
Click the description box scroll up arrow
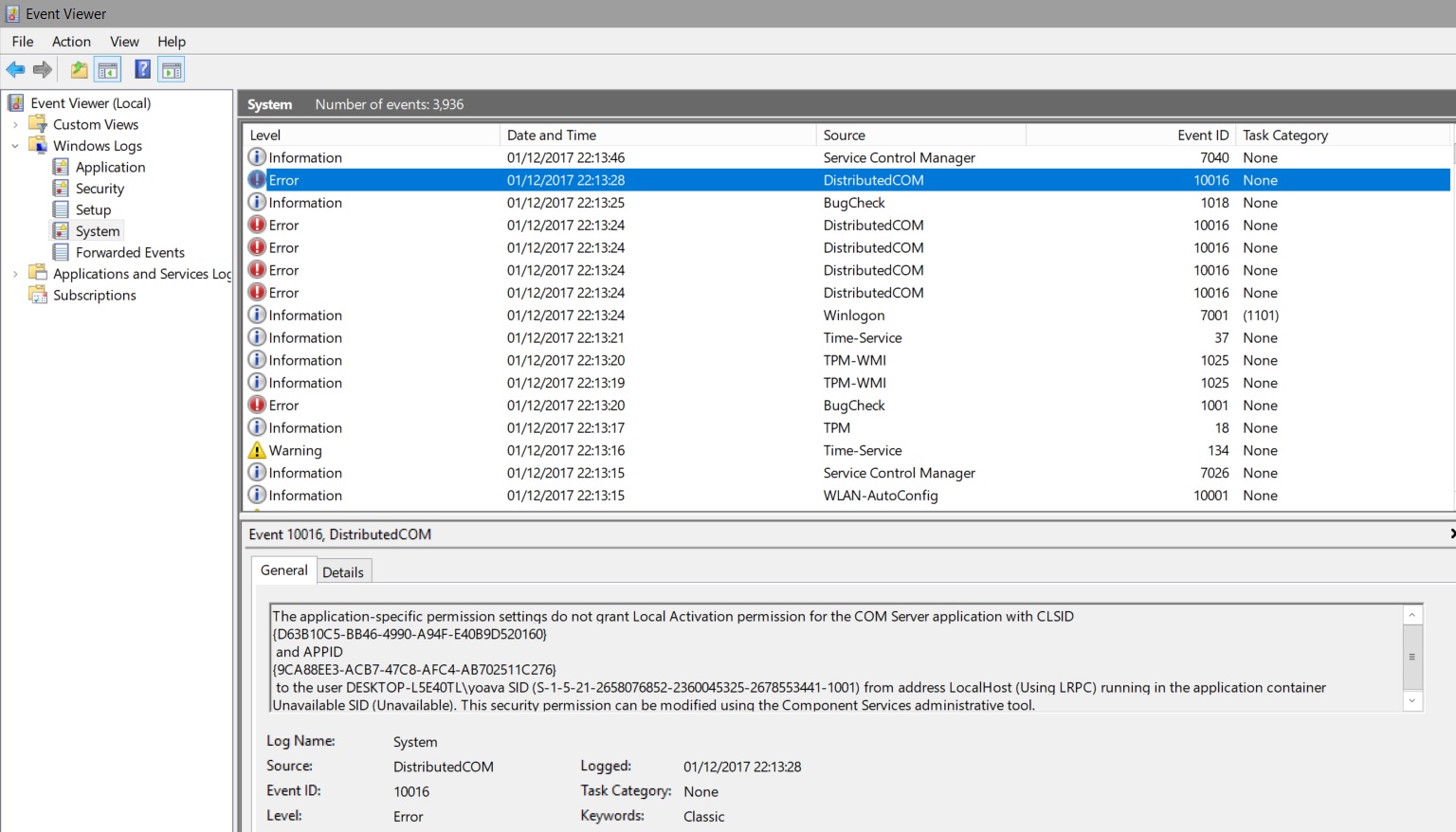point(1412,615)
